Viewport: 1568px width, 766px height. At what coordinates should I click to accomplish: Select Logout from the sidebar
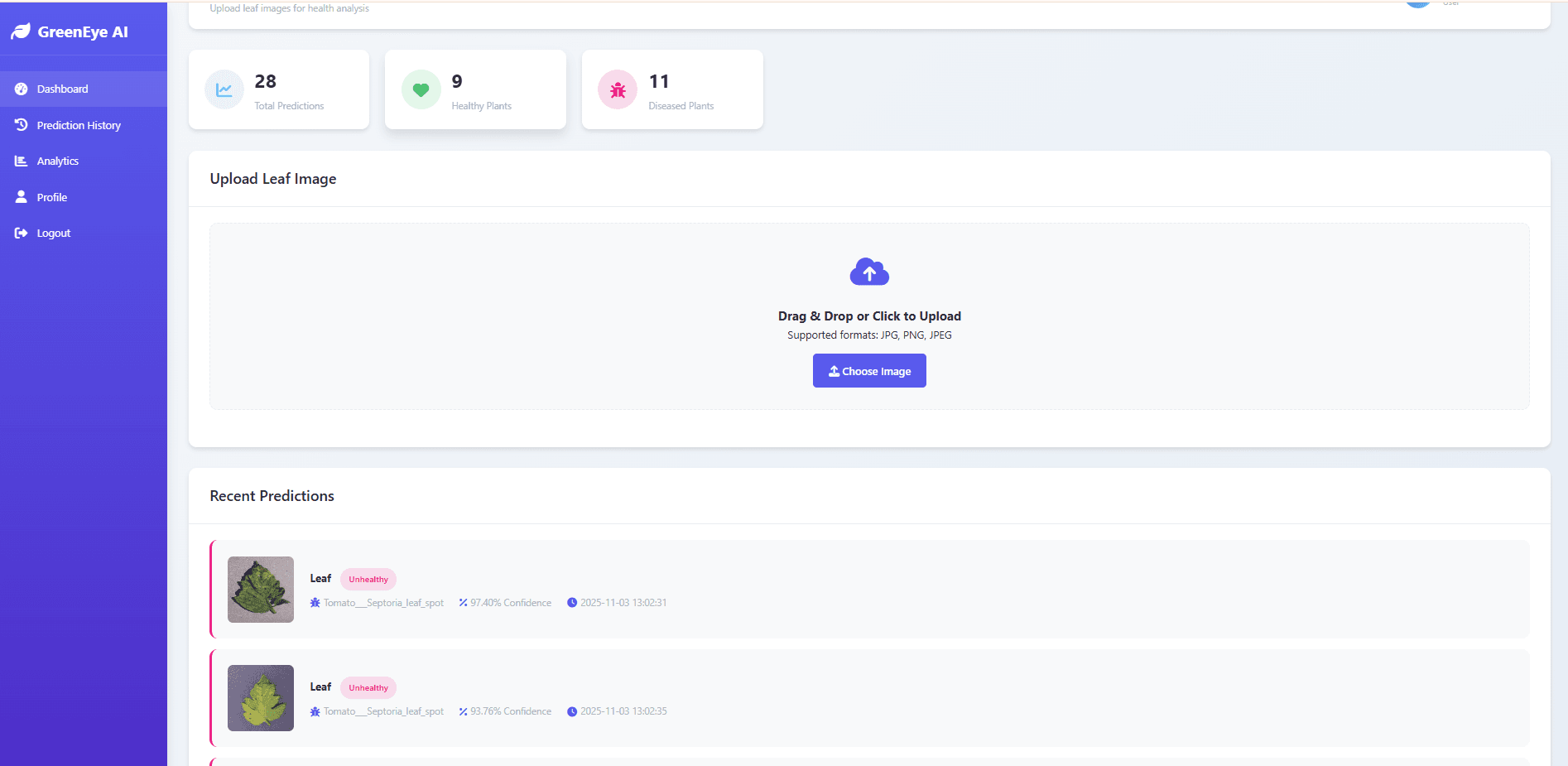[x=53, y=233]
